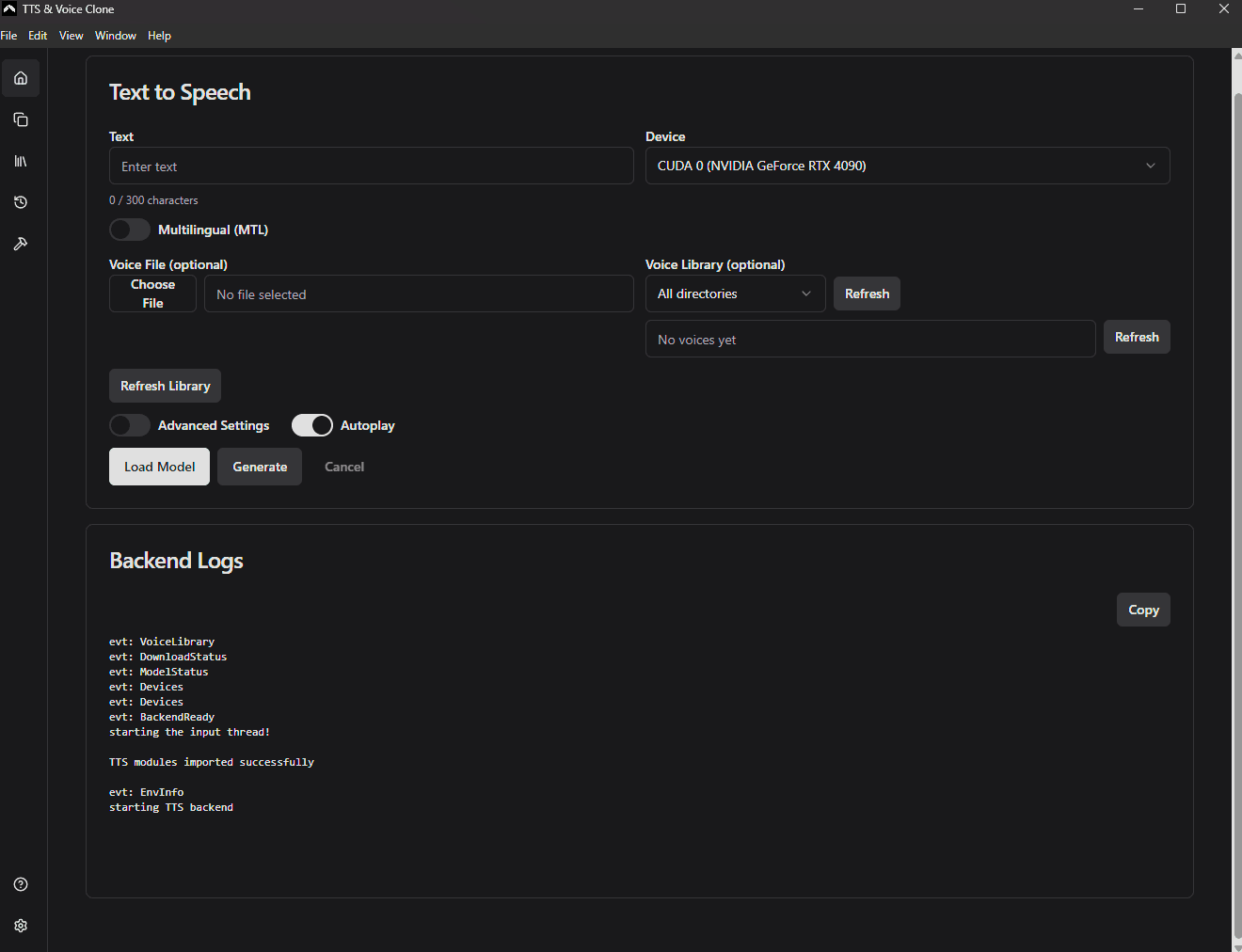Image resolution: width=1242 pixels, height=952 pixels.
Task: Select the Home icon in the sidebar
Action: tap(20, 78)
